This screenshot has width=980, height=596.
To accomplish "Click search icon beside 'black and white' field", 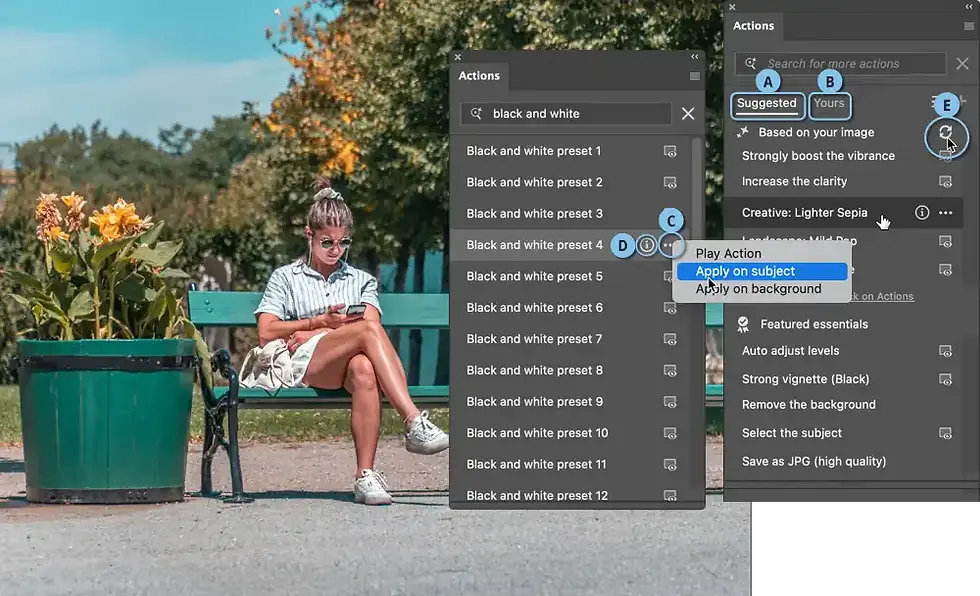I will (x=476, y=114).
